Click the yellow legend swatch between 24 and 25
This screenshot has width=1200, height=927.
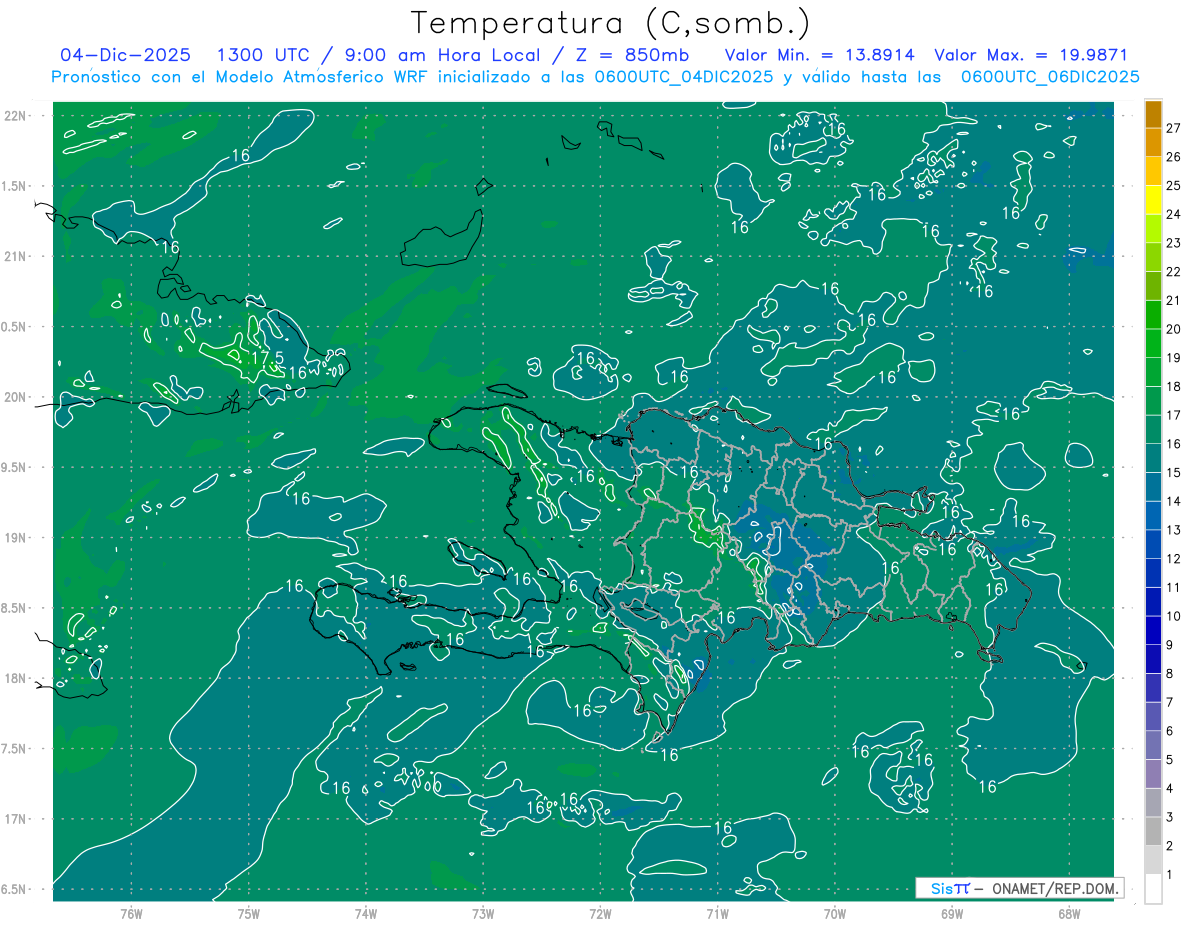1153,200
